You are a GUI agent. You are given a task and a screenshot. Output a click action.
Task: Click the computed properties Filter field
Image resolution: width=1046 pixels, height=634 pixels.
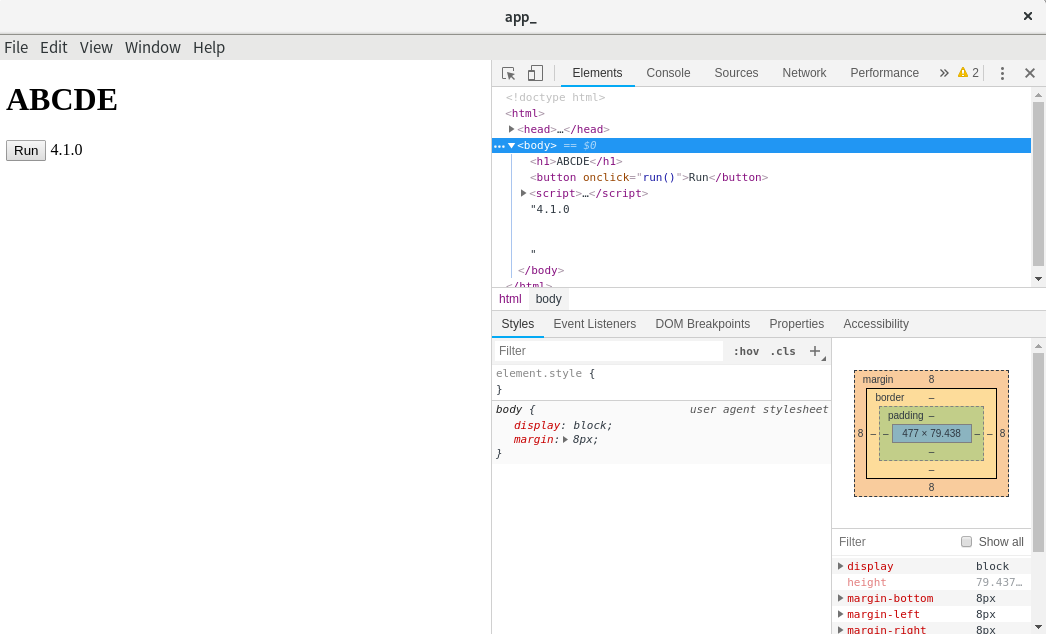[894, 542]
